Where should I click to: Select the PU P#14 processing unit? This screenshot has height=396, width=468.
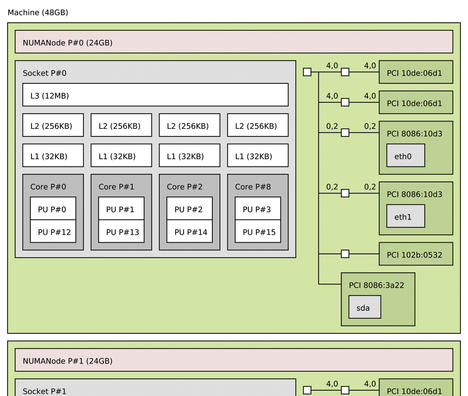point(190,231)
